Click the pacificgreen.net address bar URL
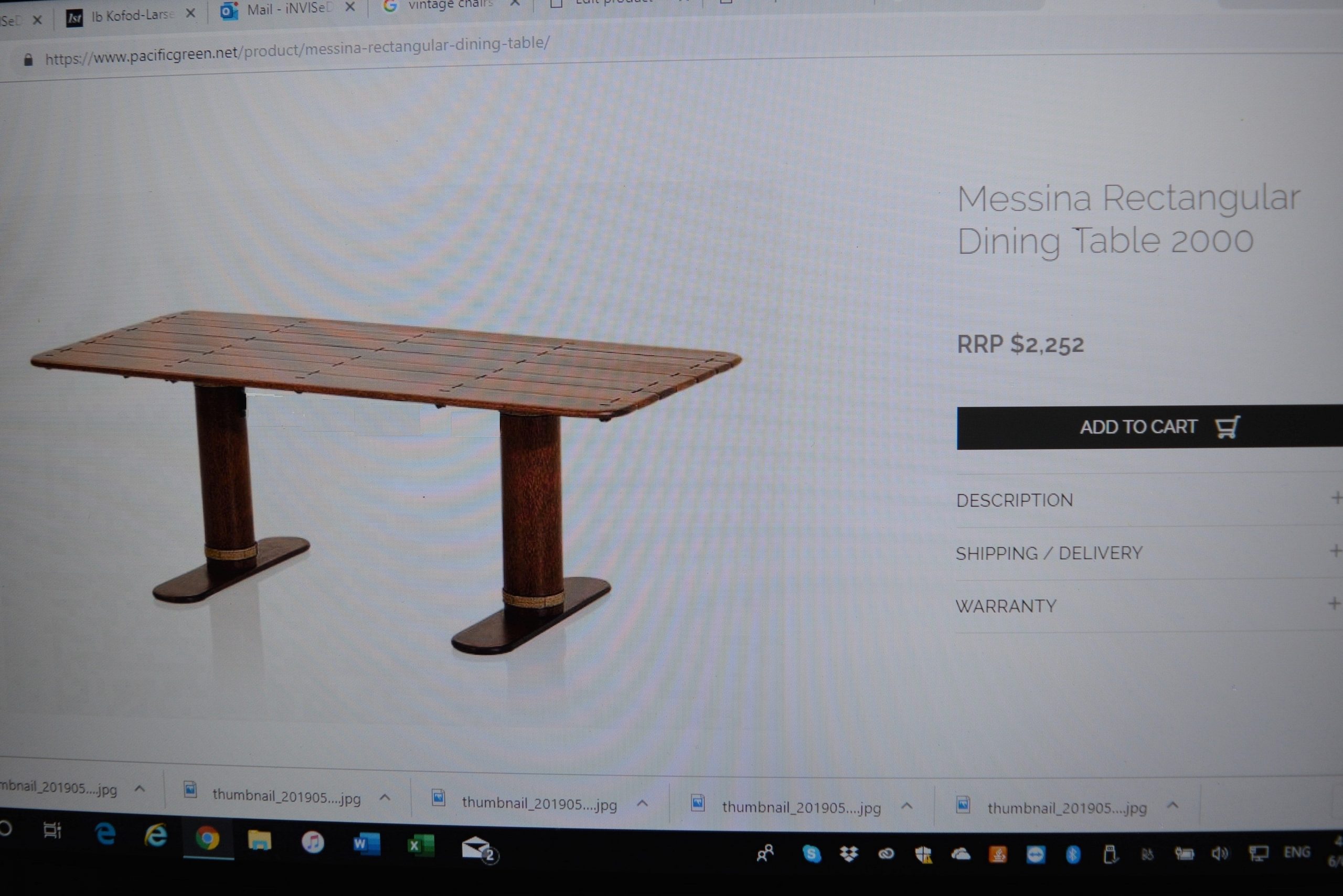Screen dimensions: 1343x896 [297, 50]
